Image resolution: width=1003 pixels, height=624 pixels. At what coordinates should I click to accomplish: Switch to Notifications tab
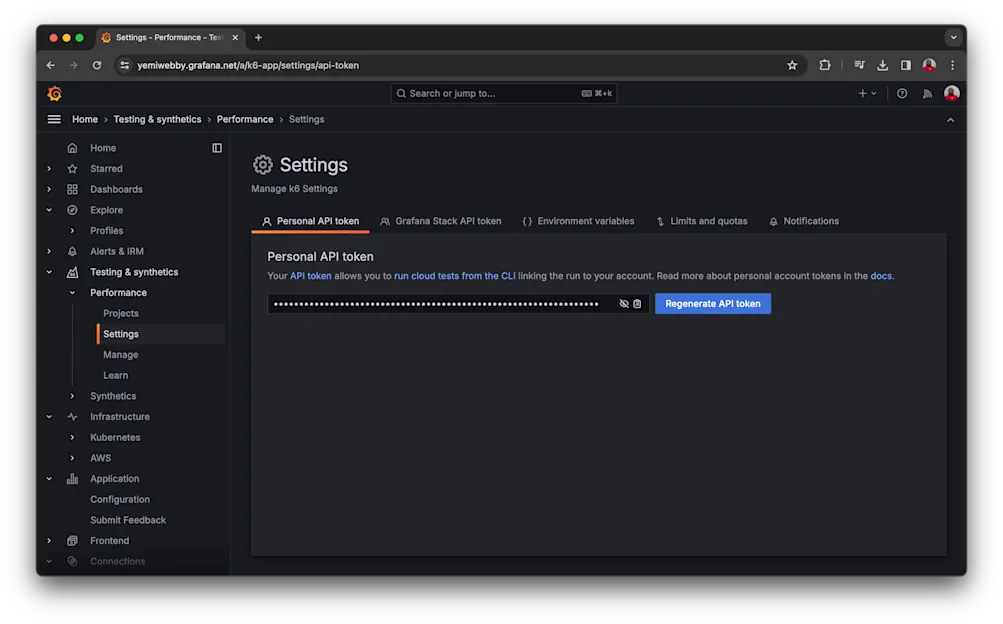[804, 221]
